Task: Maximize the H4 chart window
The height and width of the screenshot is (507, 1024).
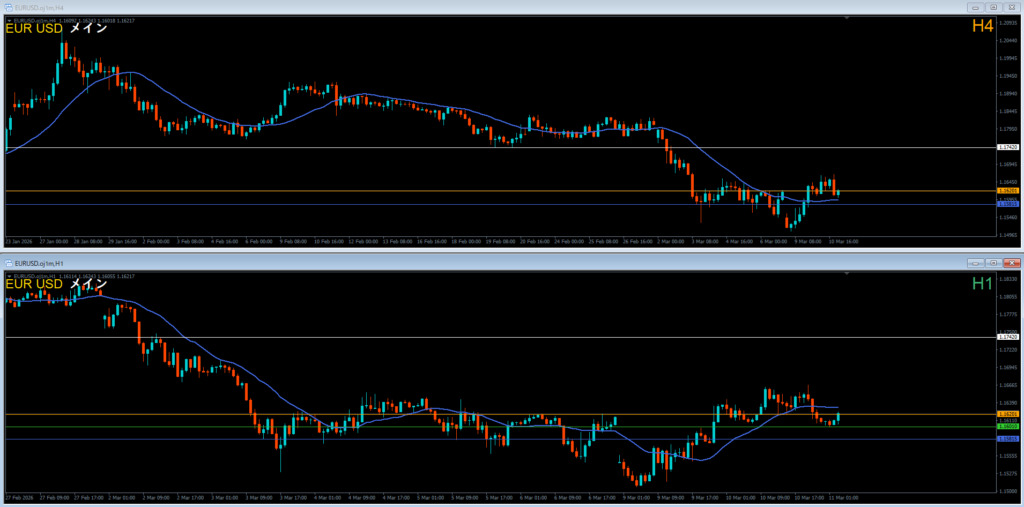Action: point(991,8)
